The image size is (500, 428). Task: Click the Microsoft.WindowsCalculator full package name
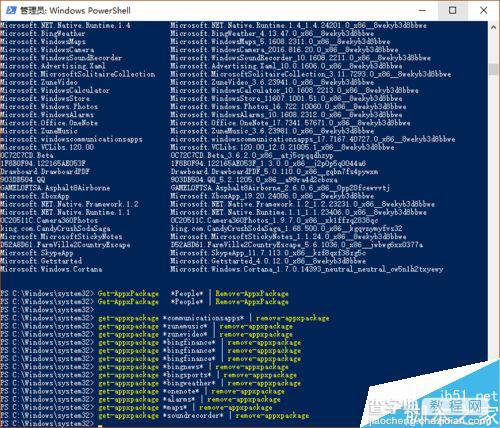294,90
